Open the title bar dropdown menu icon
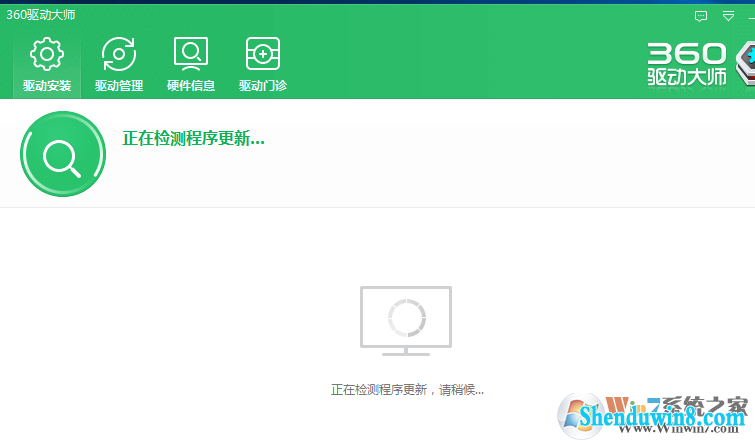 [x=728, y=17]
